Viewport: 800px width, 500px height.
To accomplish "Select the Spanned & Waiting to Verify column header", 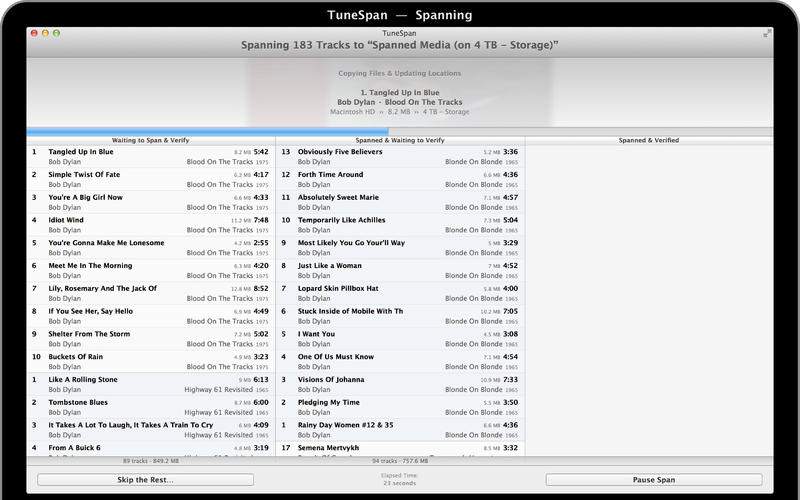I will [400, 140].
